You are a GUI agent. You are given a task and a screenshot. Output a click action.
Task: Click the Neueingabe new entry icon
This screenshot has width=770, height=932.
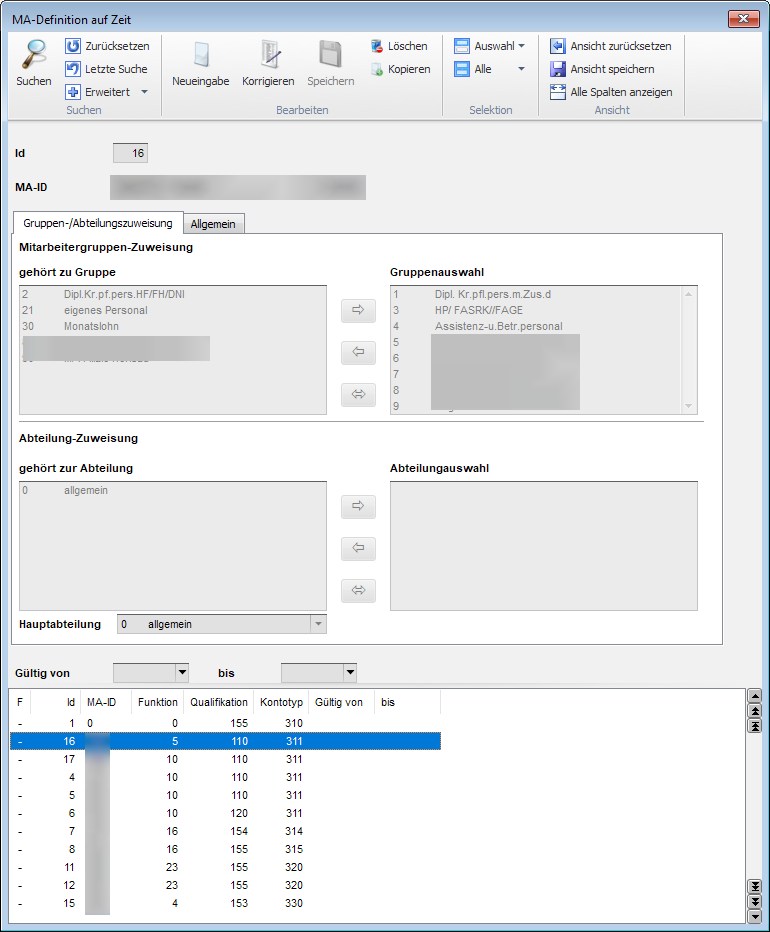(201, 55)
